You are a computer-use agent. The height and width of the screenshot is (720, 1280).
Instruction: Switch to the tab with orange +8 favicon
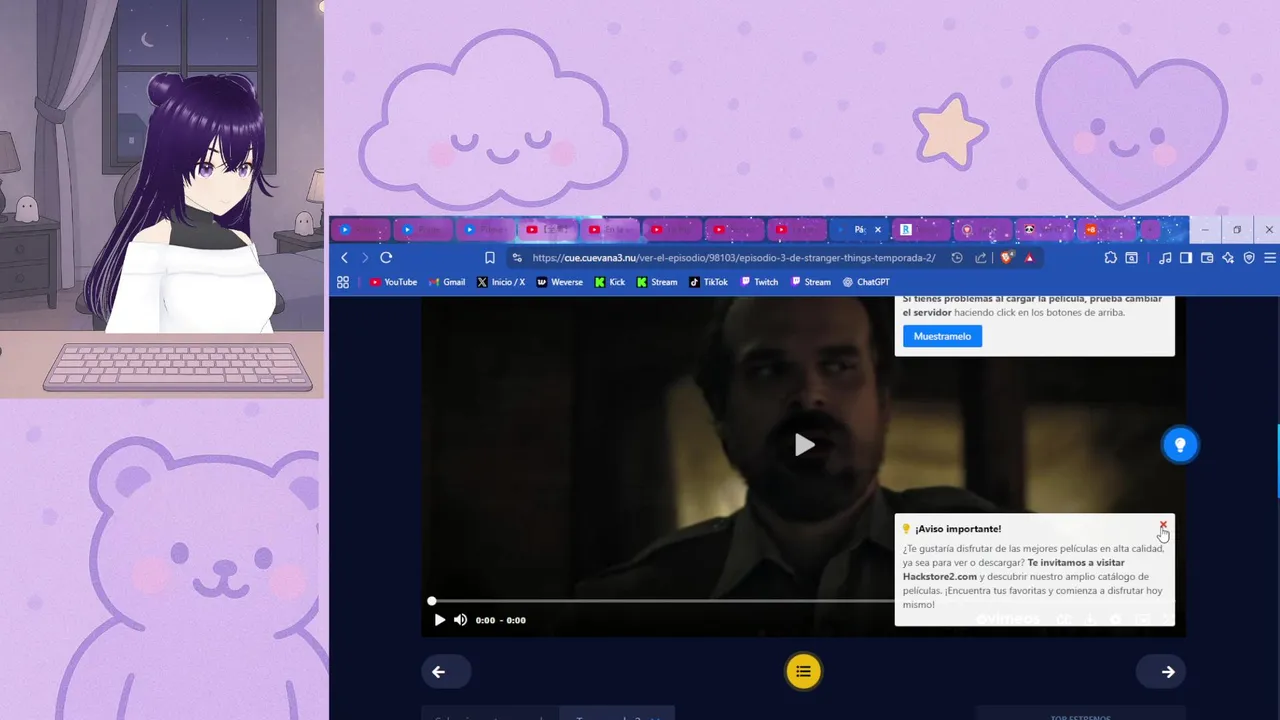(1105, 230)
